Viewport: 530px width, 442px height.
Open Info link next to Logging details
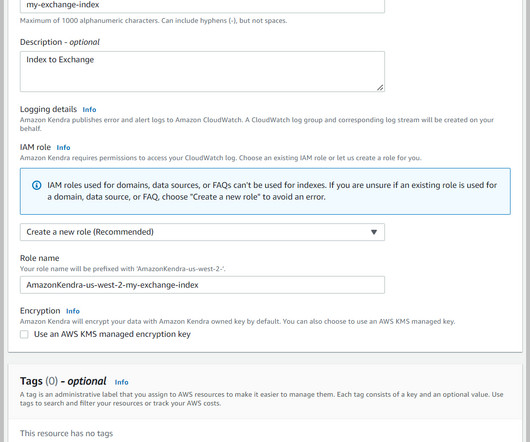[x=89, y=109]
